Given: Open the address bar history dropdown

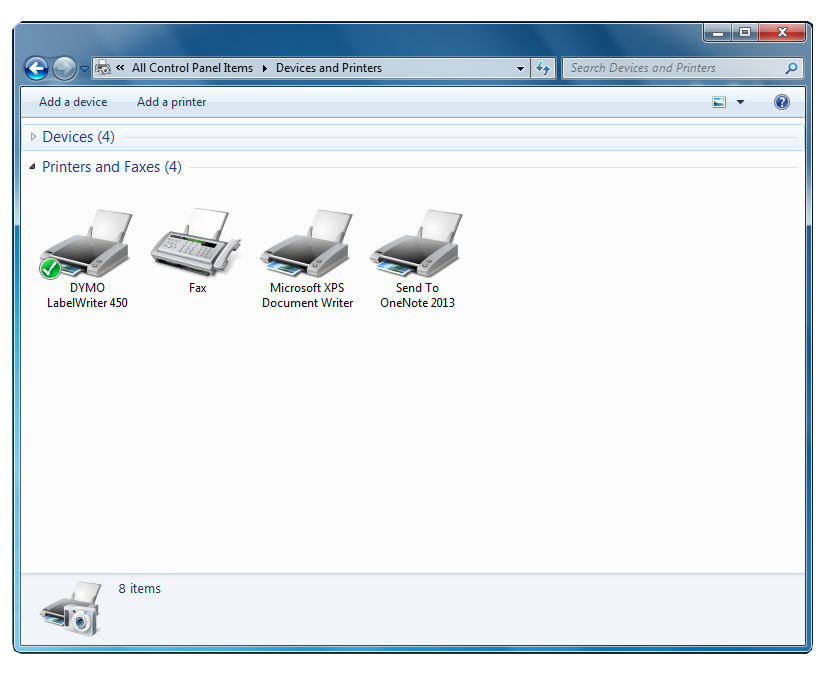Looking at the screenshot, I should pos(520,68).
